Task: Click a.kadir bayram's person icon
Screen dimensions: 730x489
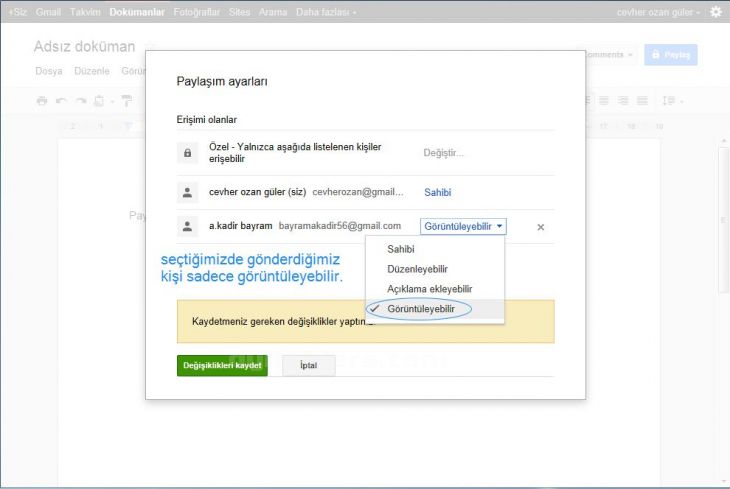Action: [x=186, y=227]
